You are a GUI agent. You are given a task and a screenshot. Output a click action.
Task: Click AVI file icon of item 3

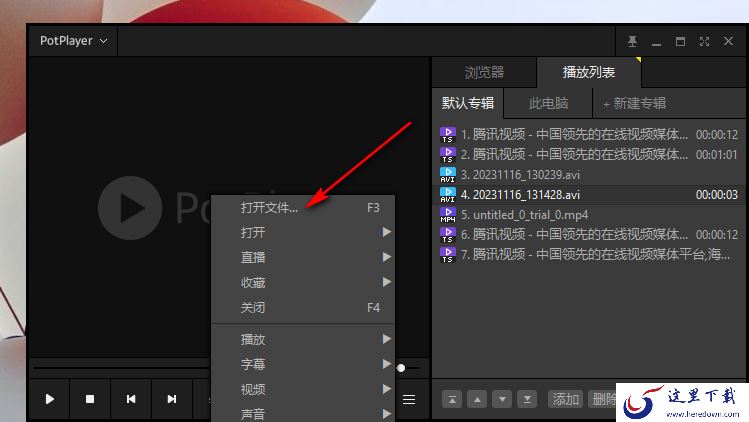coord(448,174)
